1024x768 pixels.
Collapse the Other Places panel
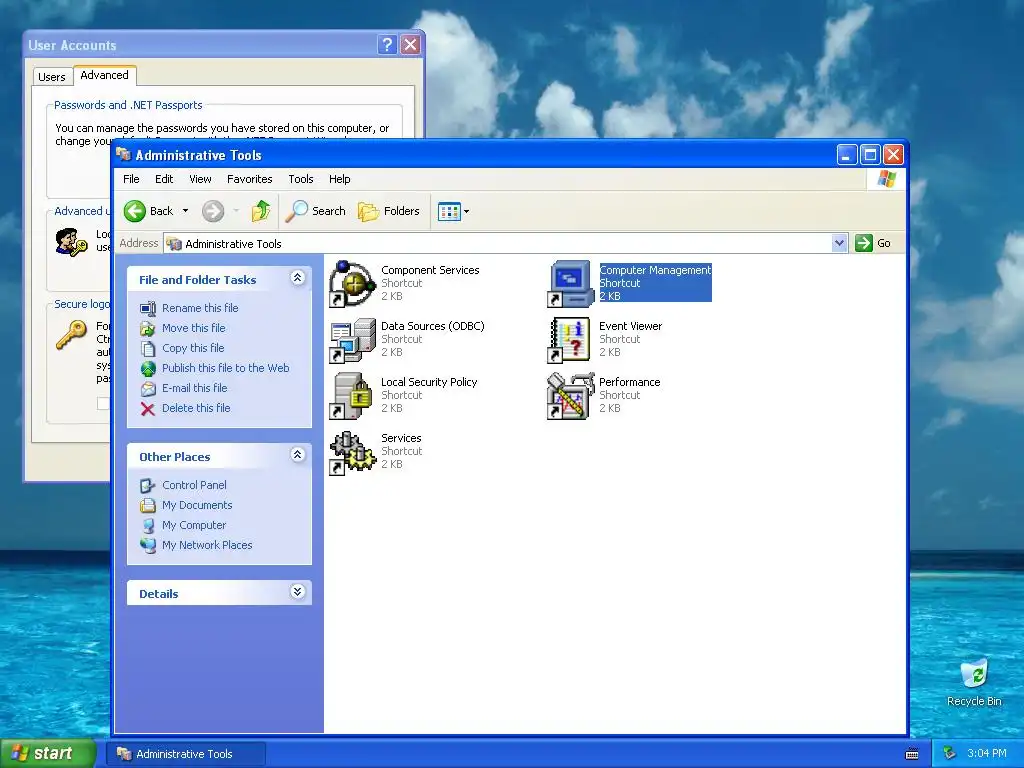[297, 455]
